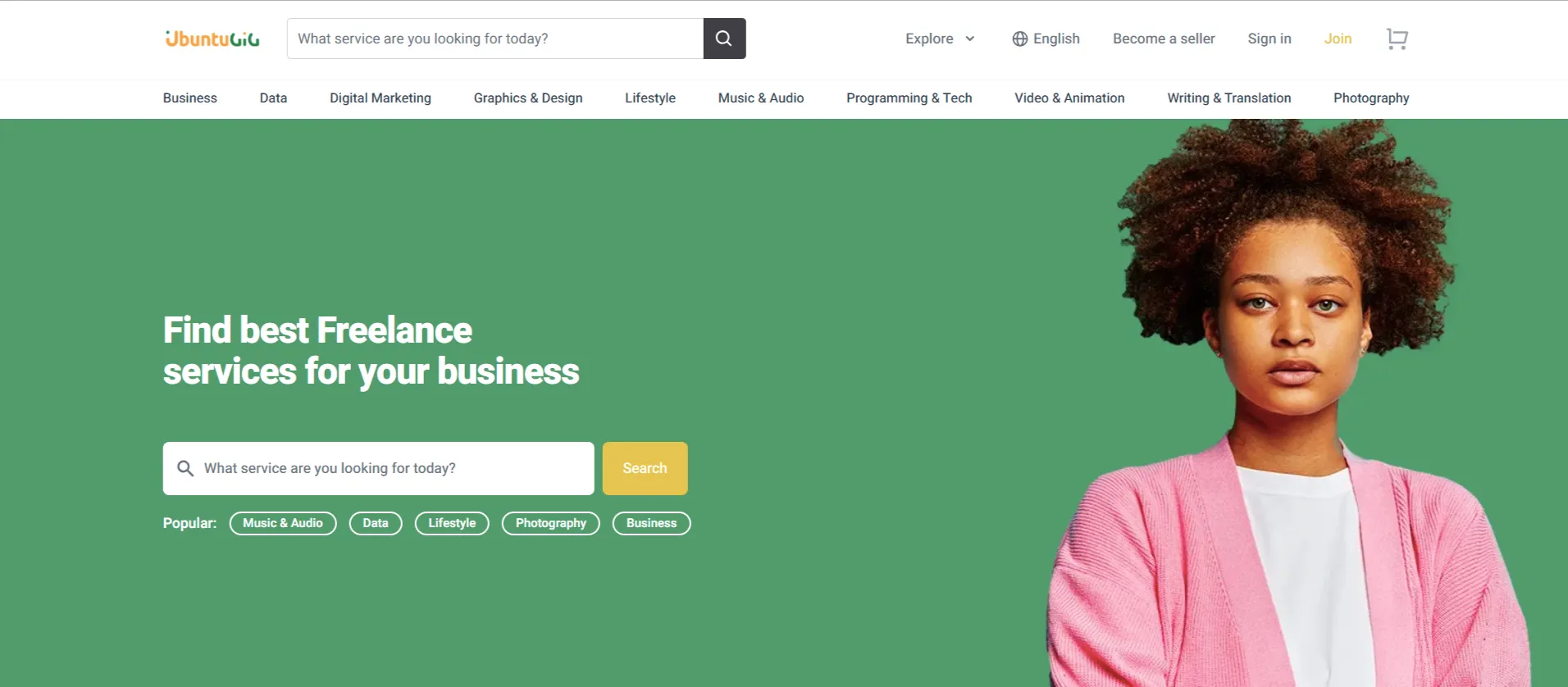Open the Digital Marketing category
Image resolution: width=1568 pixels, height=687 pixels.
(x=381, y=98)
